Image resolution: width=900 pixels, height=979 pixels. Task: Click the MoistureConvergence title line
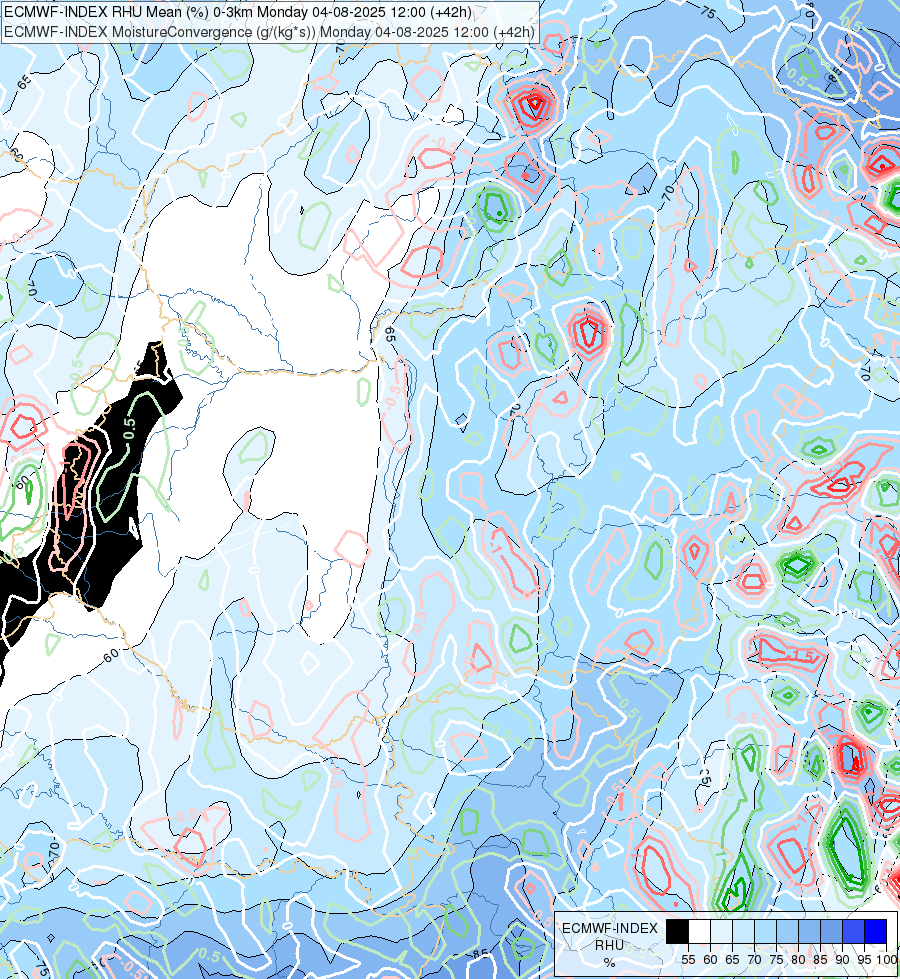[269, 32]
